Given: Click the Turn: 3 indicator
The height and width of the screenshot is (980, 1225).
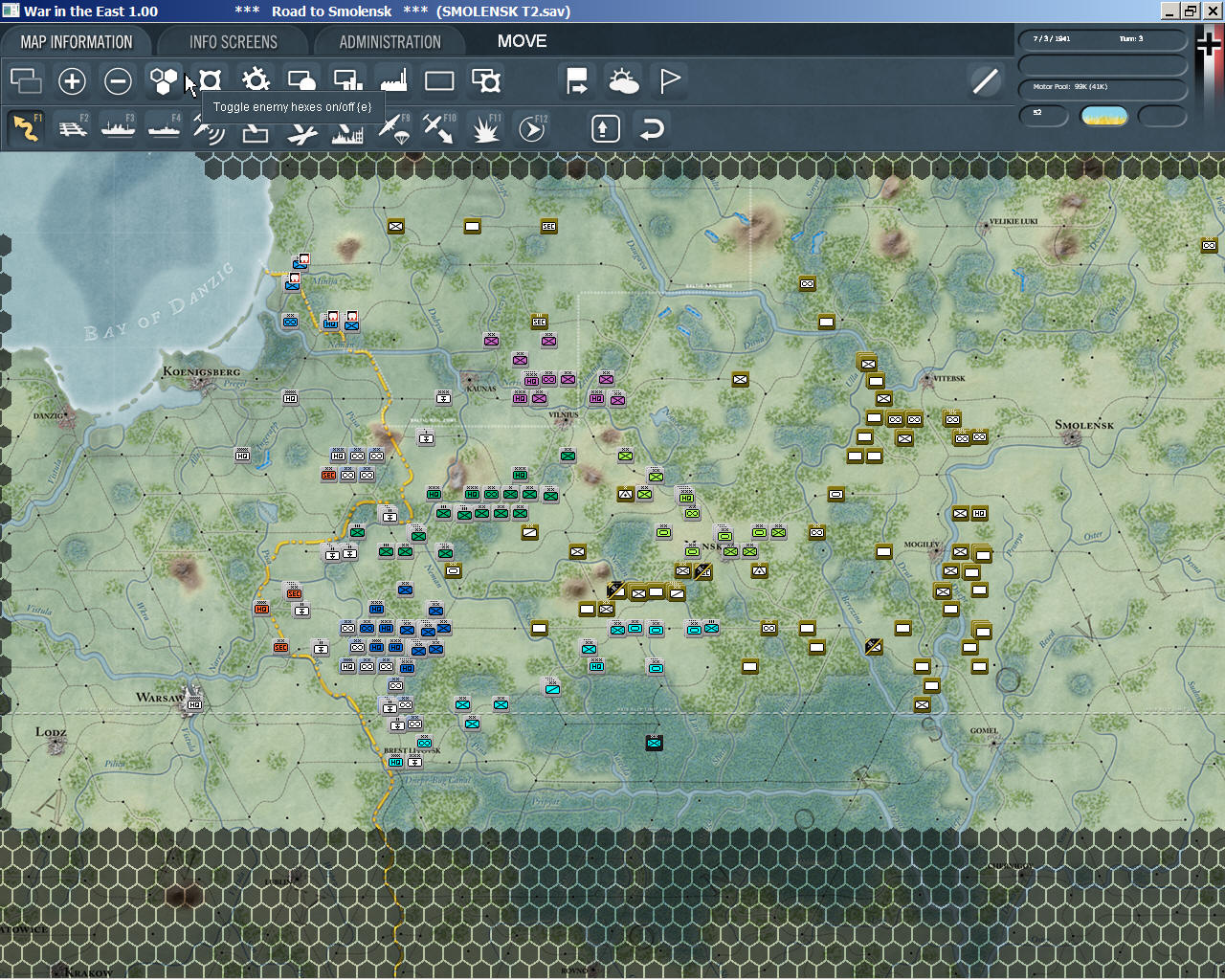Looking at the screenshot, I should tap(1130, 39).
